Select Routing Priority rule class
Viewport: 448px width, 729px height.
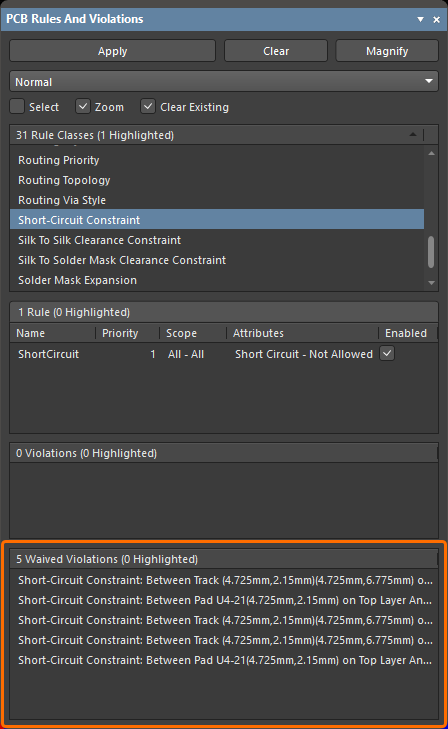point(217,160)
